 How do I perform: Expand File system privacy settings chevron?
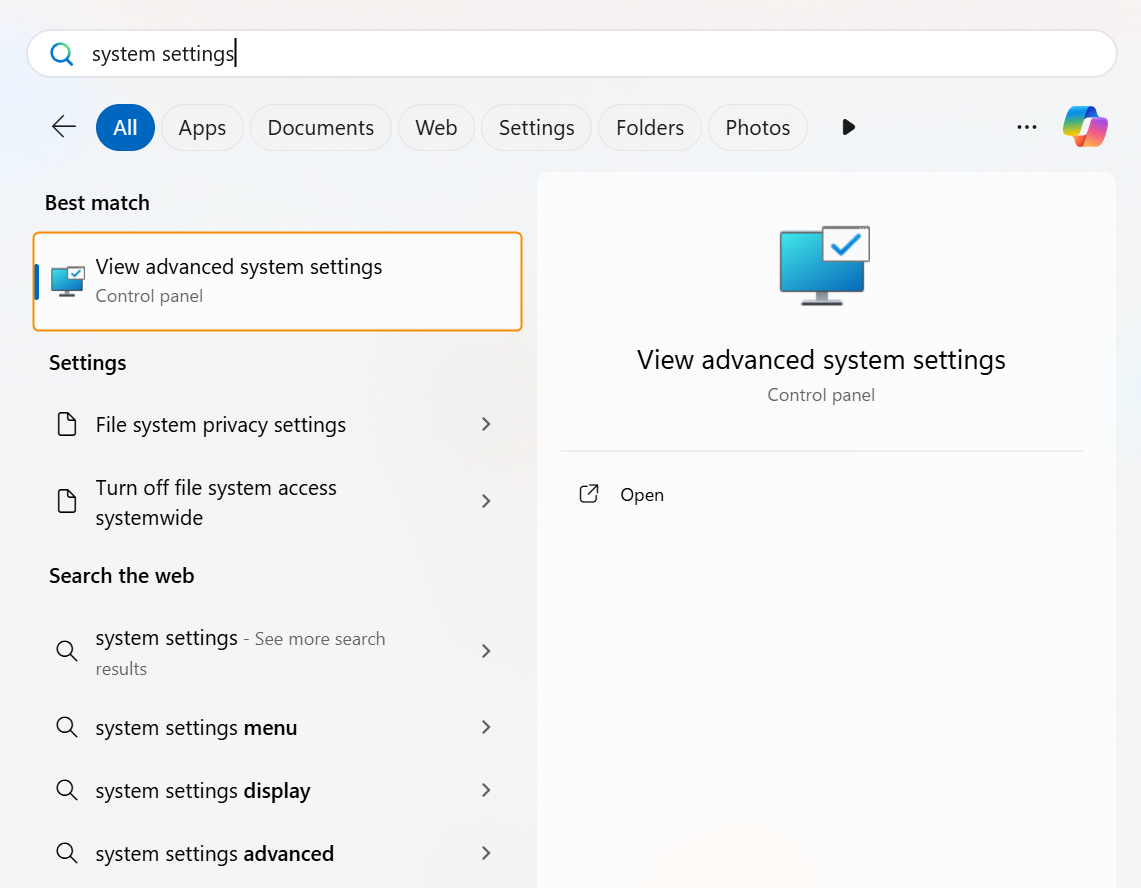(486, 425)
